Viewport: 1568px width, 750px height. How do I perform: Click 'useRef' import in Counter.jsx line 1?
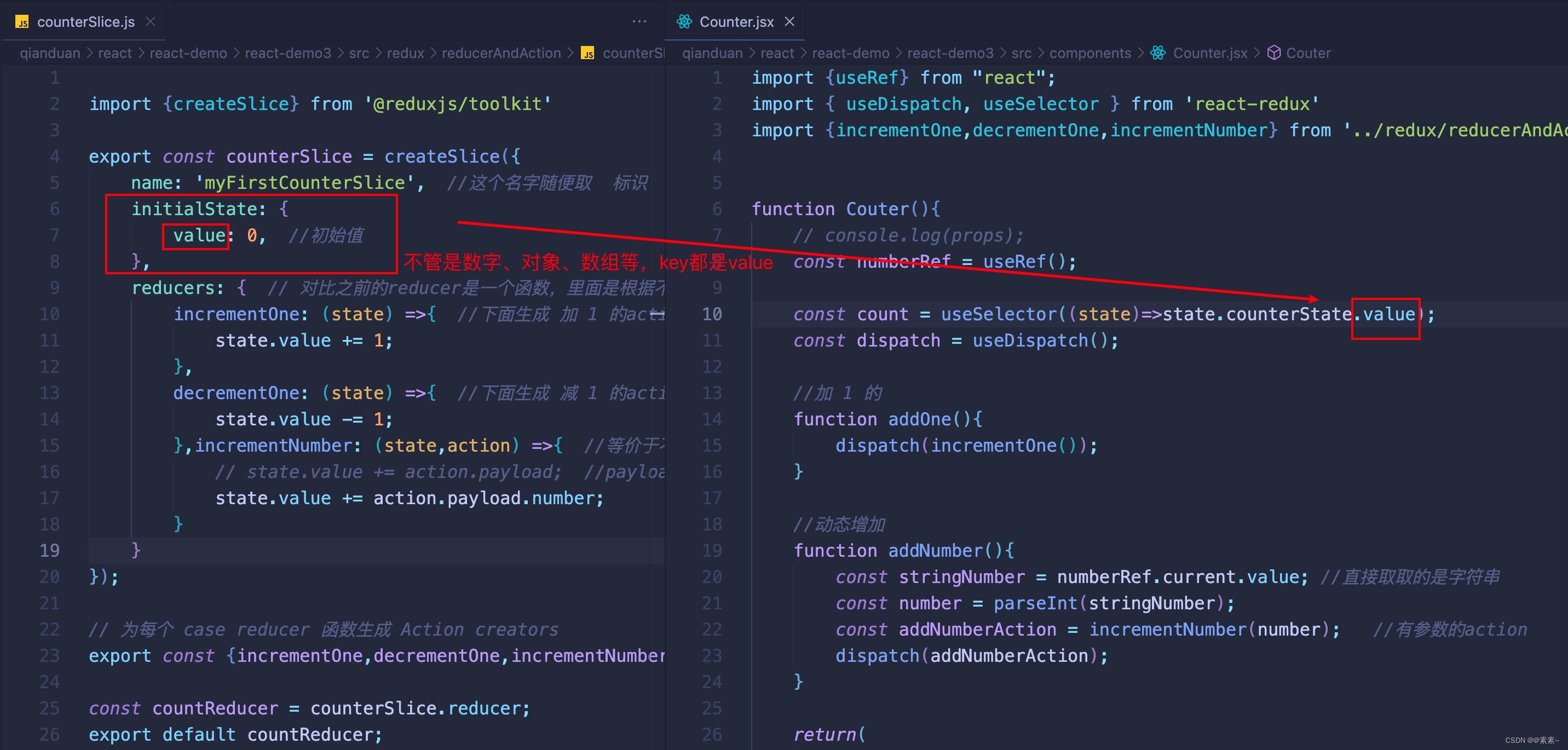tap(867, 78)
